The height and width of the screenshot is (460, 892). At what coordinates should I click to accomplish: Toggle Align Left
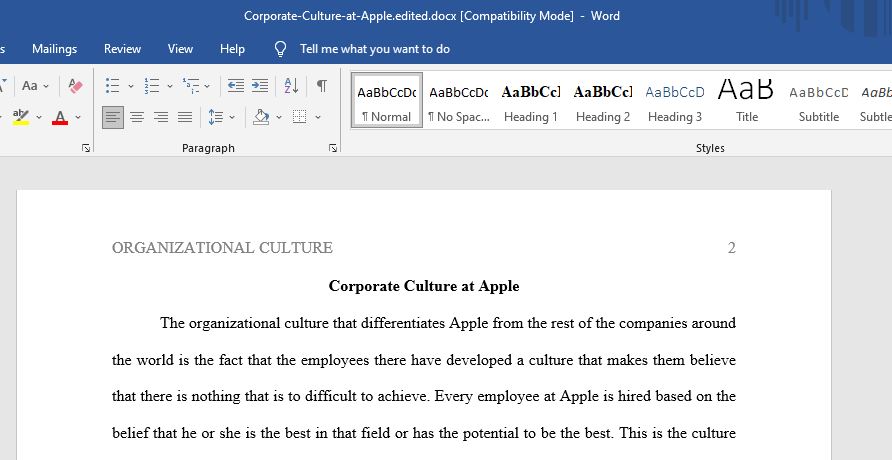(x=113, y=117)
